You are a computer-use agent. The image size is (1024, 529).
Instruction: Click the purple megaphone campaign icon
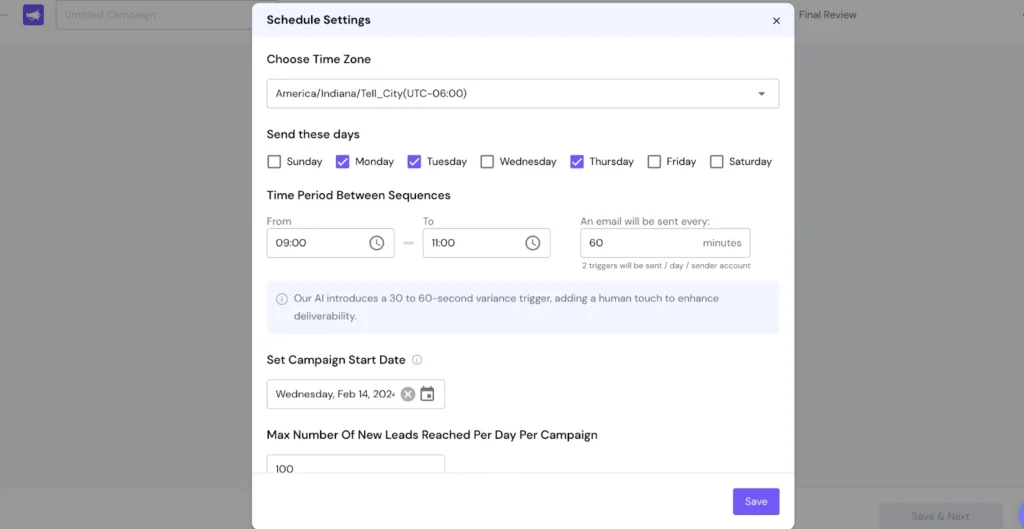point(33,15)
